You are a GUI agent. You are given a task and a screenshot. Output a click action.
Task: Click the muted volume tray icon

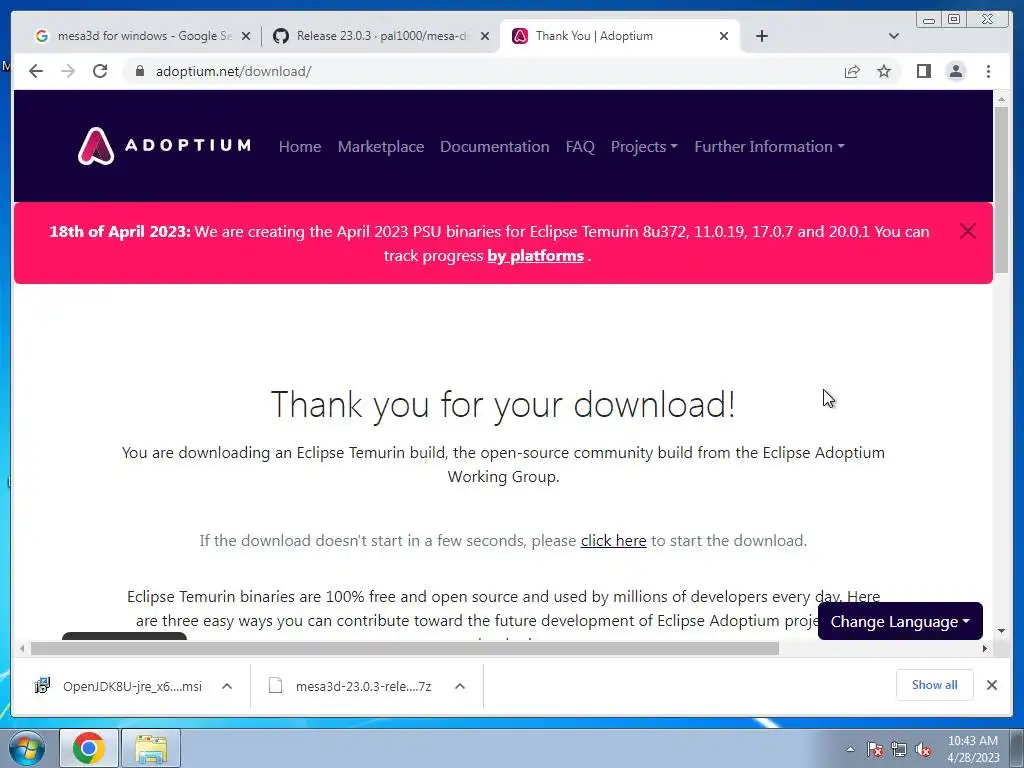(923, 749)
